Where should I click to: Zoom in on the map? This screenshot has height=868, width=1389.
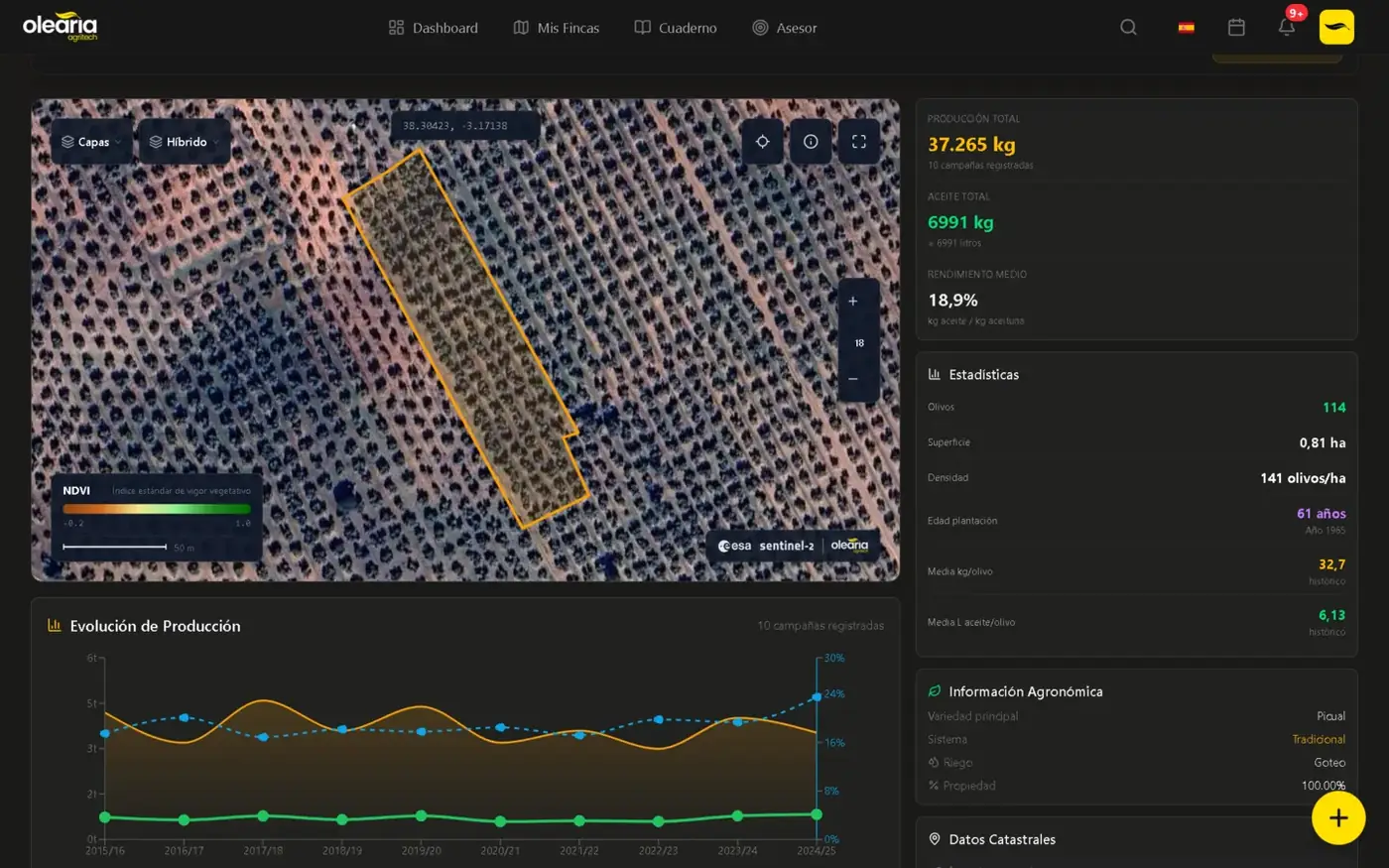tap(853, 302)
